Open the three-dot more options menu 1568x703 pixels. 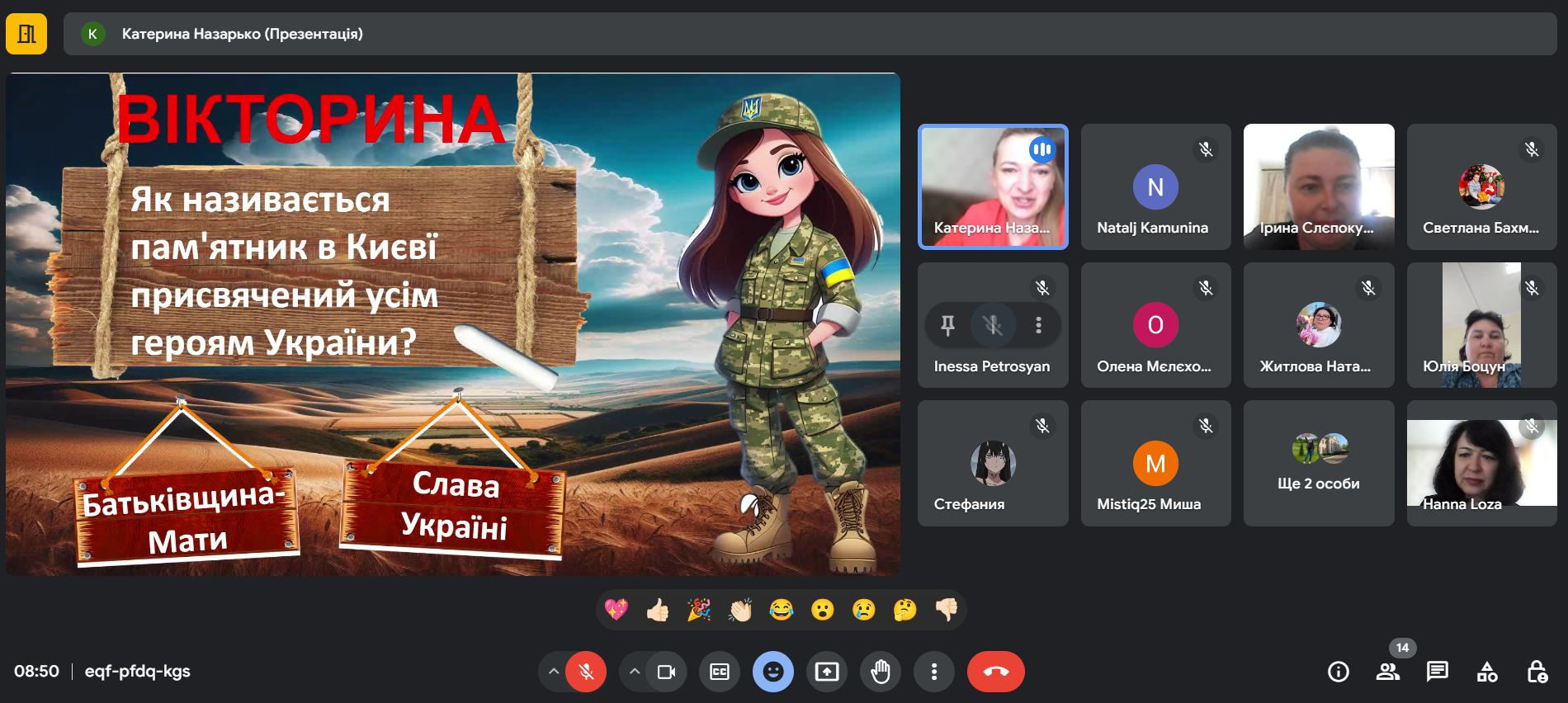pos(934,672)
